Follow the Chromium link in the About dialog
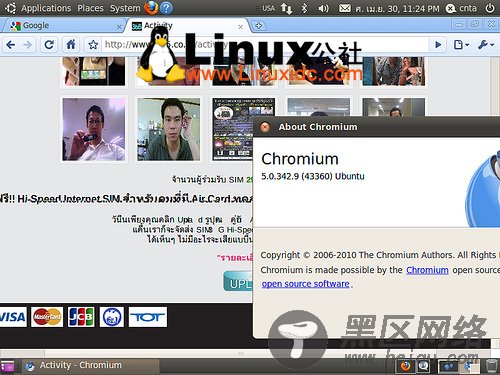500x375 pixels. coord(427,270)
